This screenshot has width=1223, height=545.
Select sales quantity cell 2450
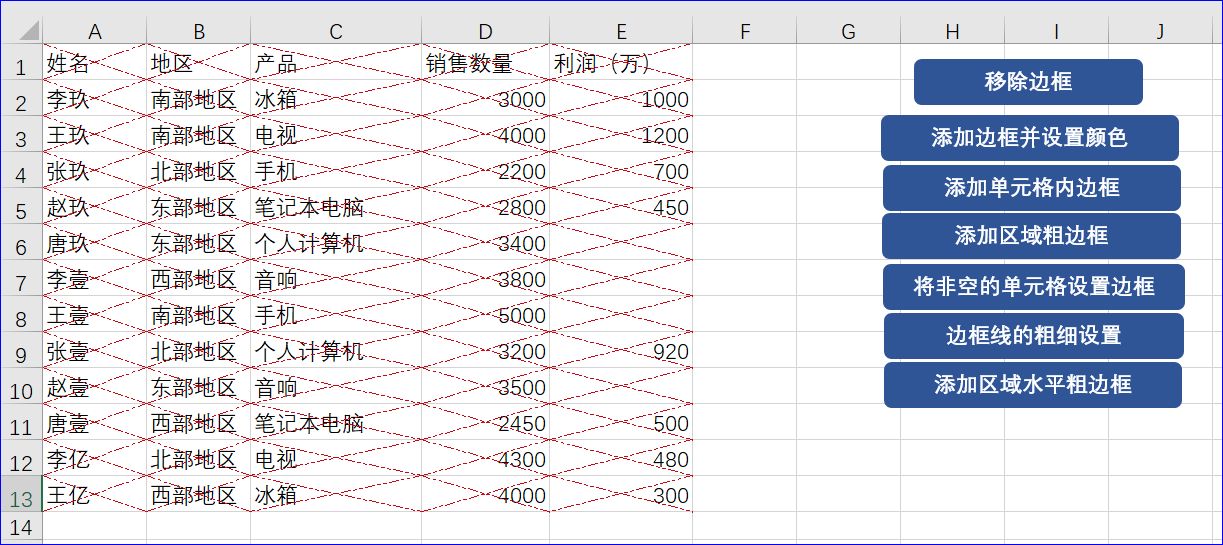[x=486, y=423]
